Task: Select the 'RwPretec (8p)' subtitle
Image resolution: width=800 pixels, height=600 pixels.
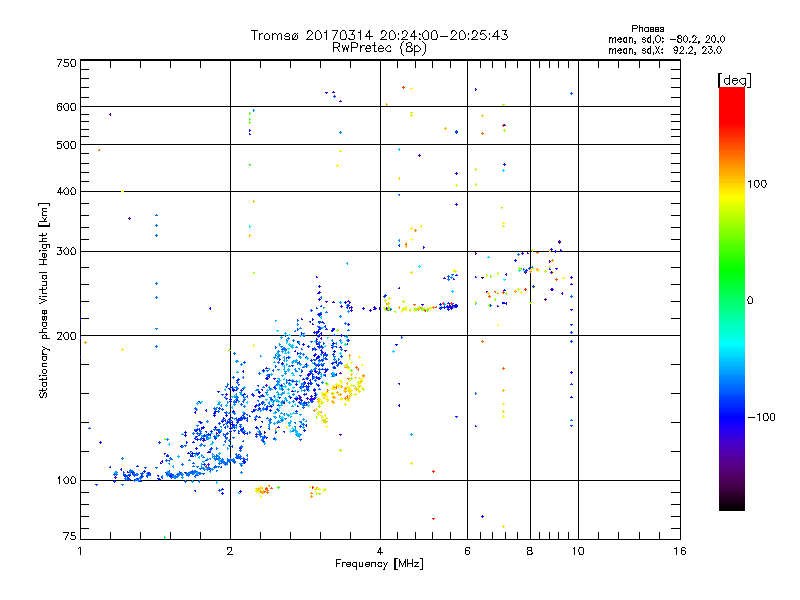Action: click(x=379, y=48)
